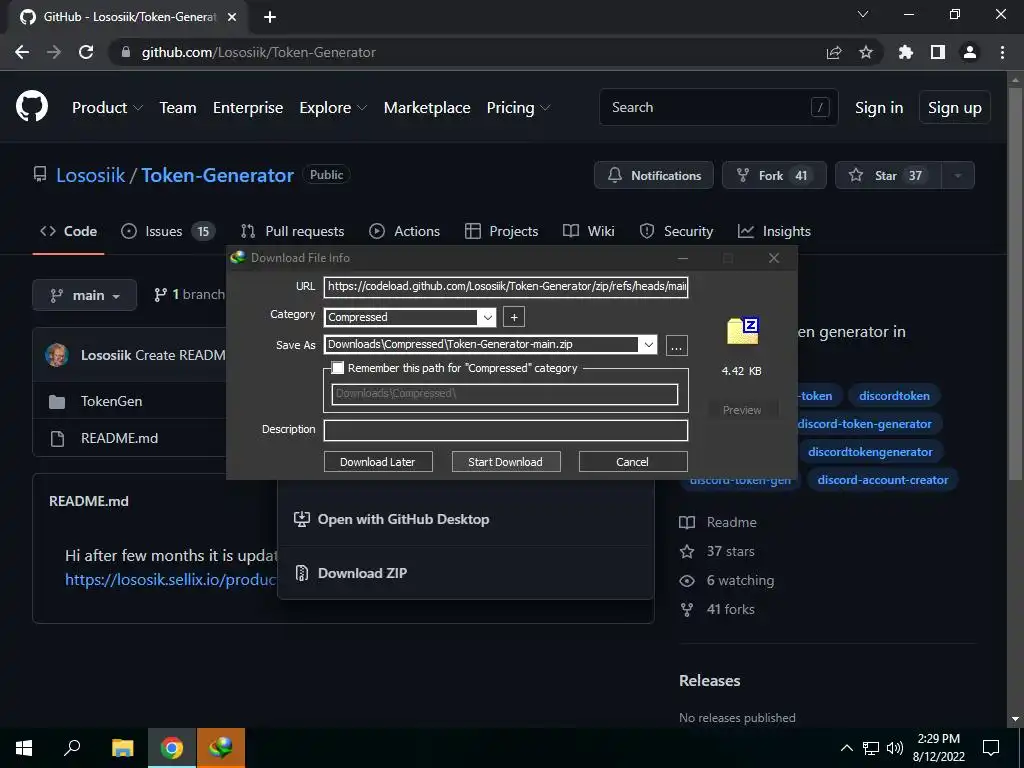Open Chrome profile avatar
This screenshot has height=768, width=1024.
pos(970,52)
